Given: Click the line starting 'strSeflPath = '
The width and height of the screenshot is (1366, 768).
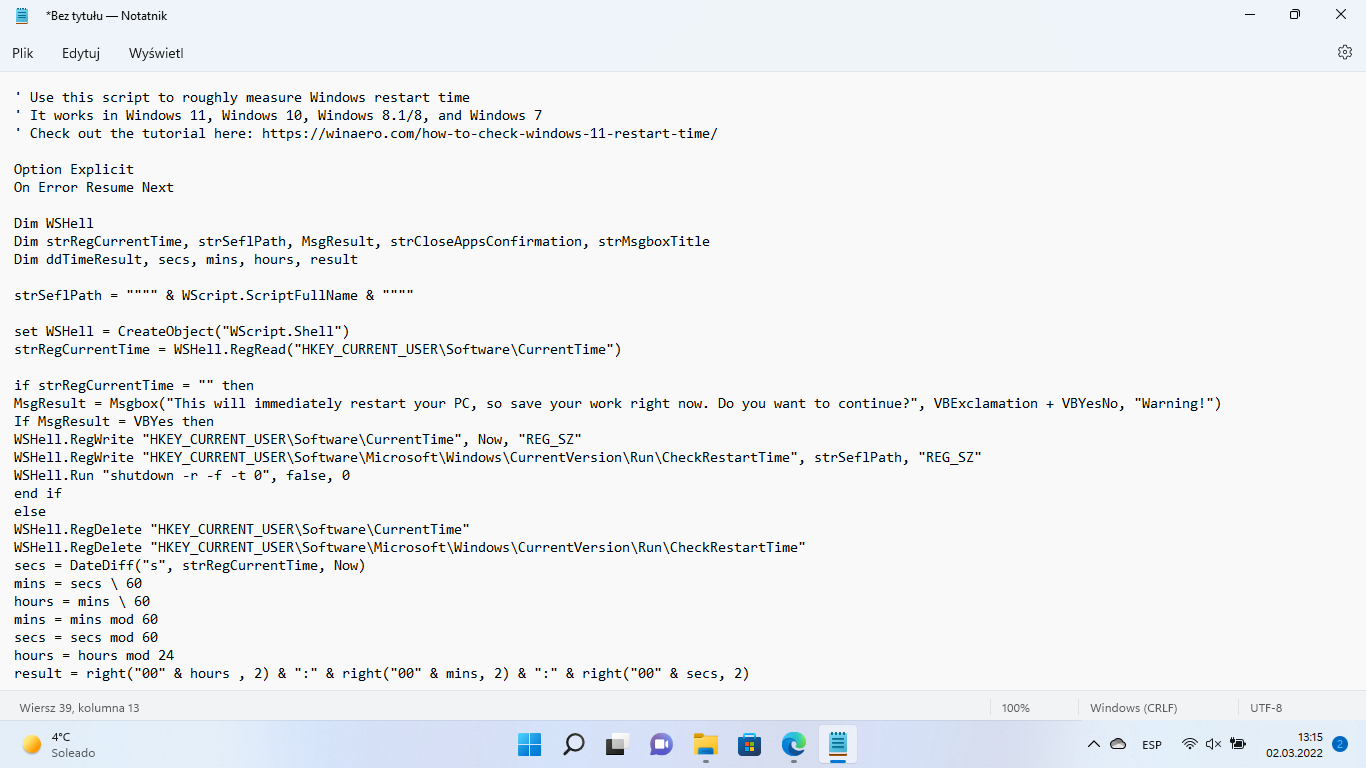Looking at the screenshot, I should [214, 295].
